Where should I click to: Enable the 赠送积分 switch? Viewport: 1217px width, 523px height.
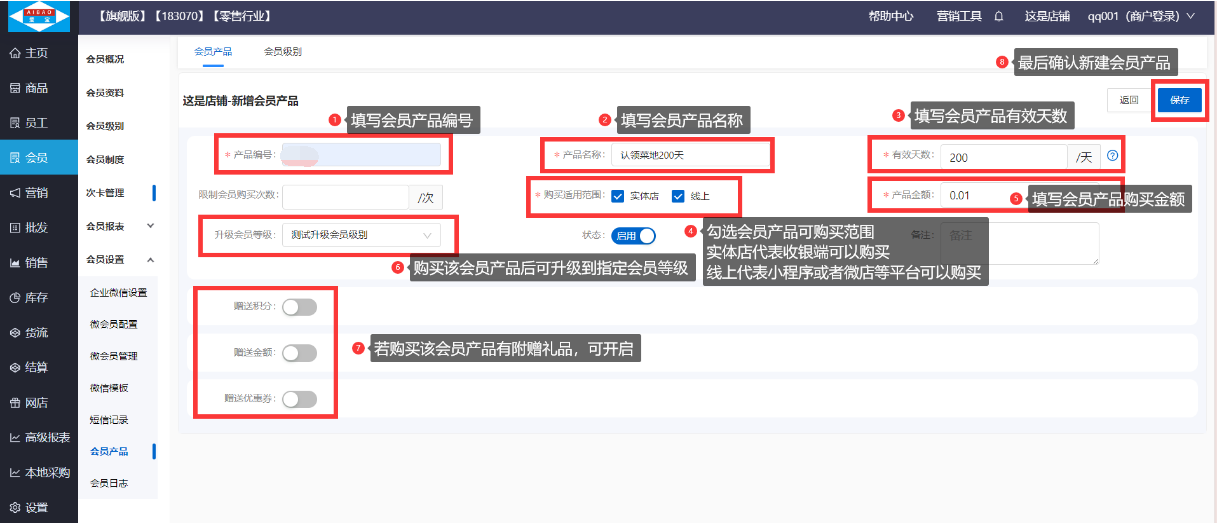(x=299, y=307)
